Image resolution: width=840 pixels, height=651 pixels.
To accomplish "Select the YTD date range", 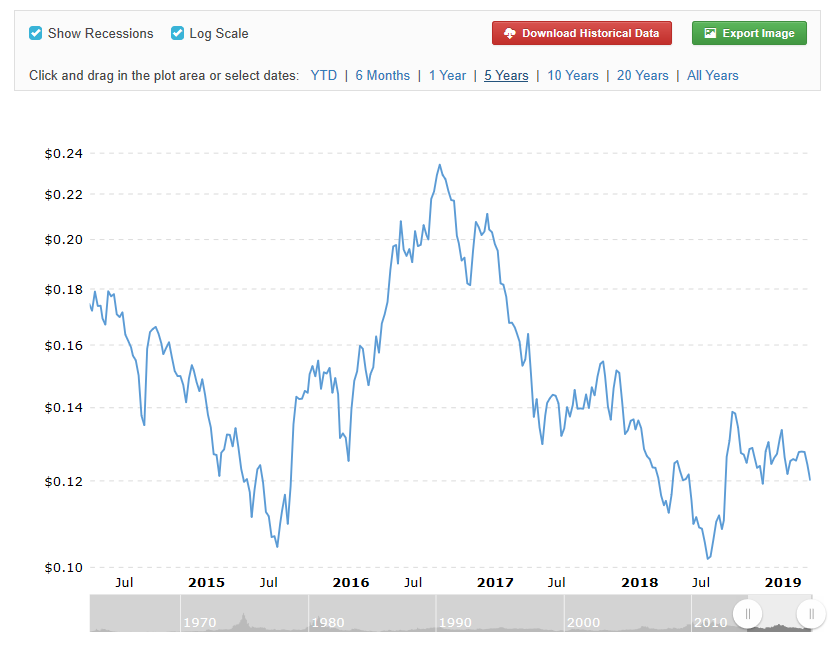I will coord(323,74).
